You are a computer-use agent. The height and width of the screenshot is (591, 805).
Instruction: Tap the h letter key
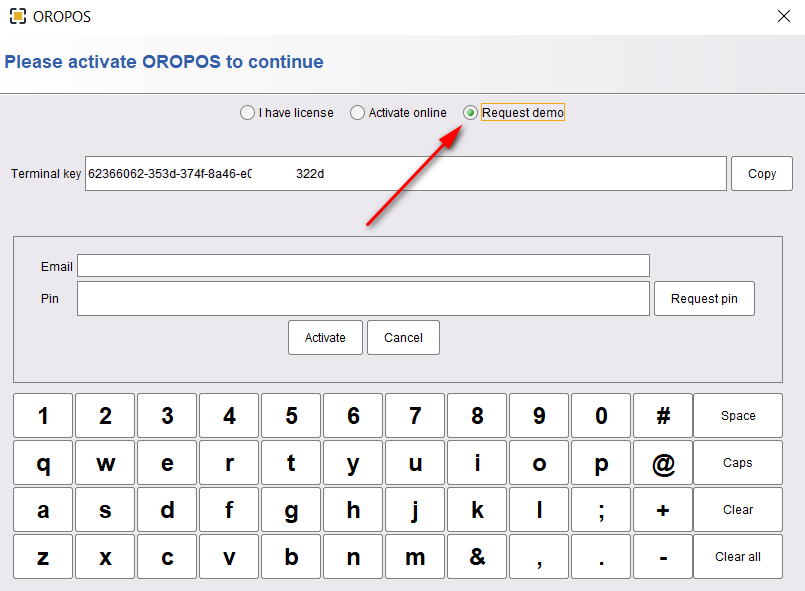pyautogui.click(x=353, y=509)
